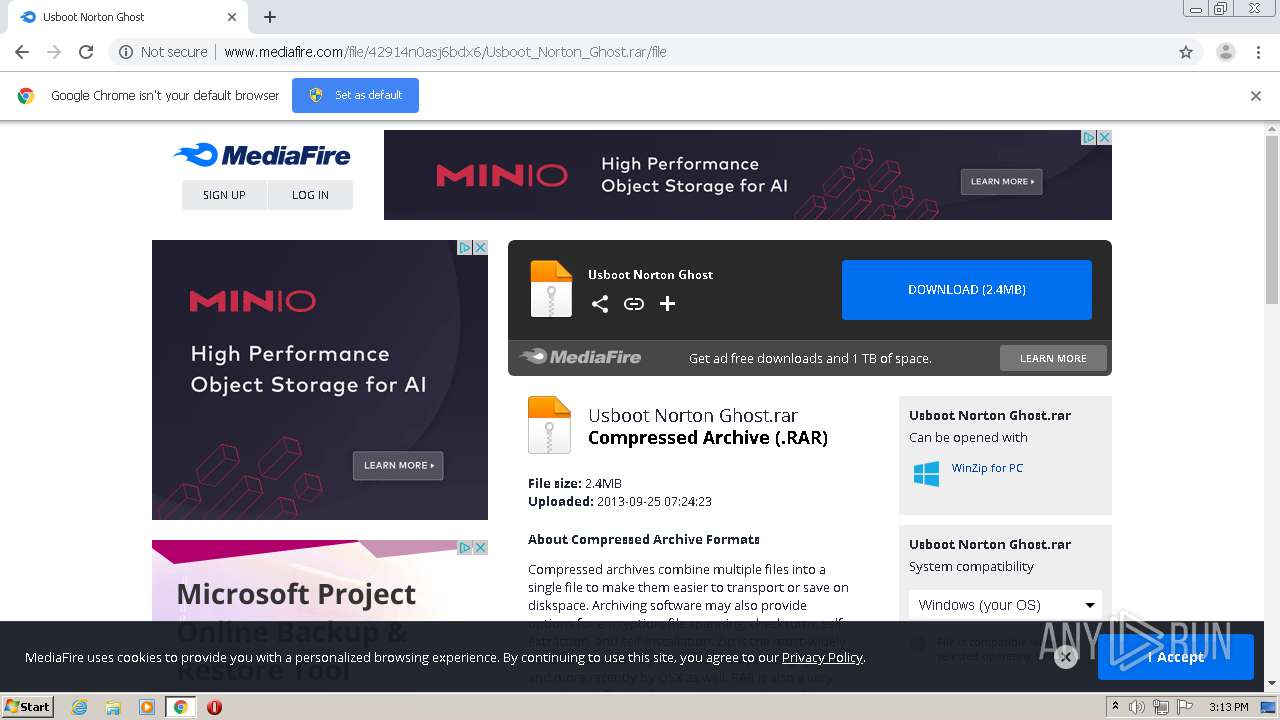Close the left sidebar MINIO ad

point(480,247)
